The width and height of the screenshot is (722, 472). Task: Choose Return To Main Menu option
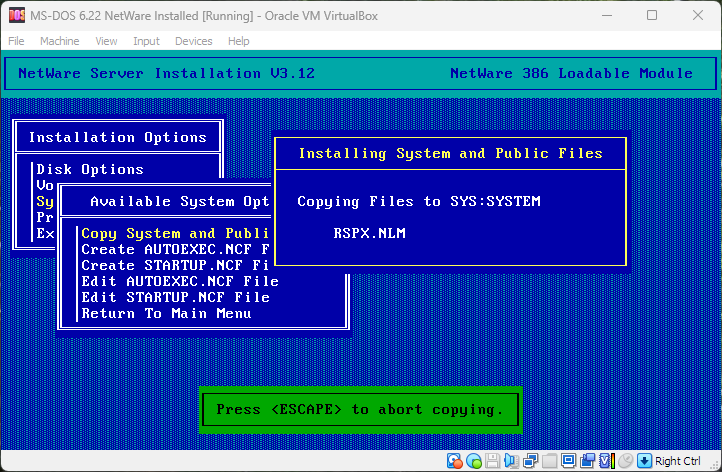(166, 313)
